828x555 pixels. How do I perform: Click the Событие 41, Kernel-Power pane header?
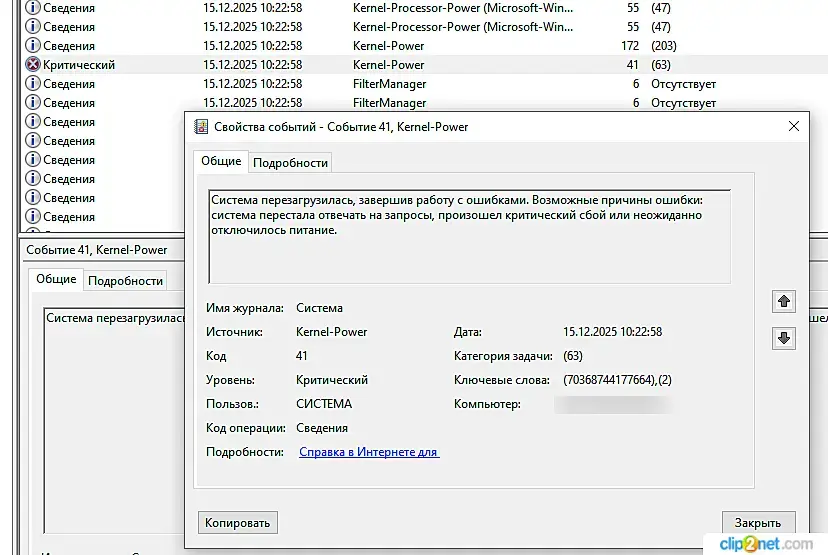pos(97,250)
